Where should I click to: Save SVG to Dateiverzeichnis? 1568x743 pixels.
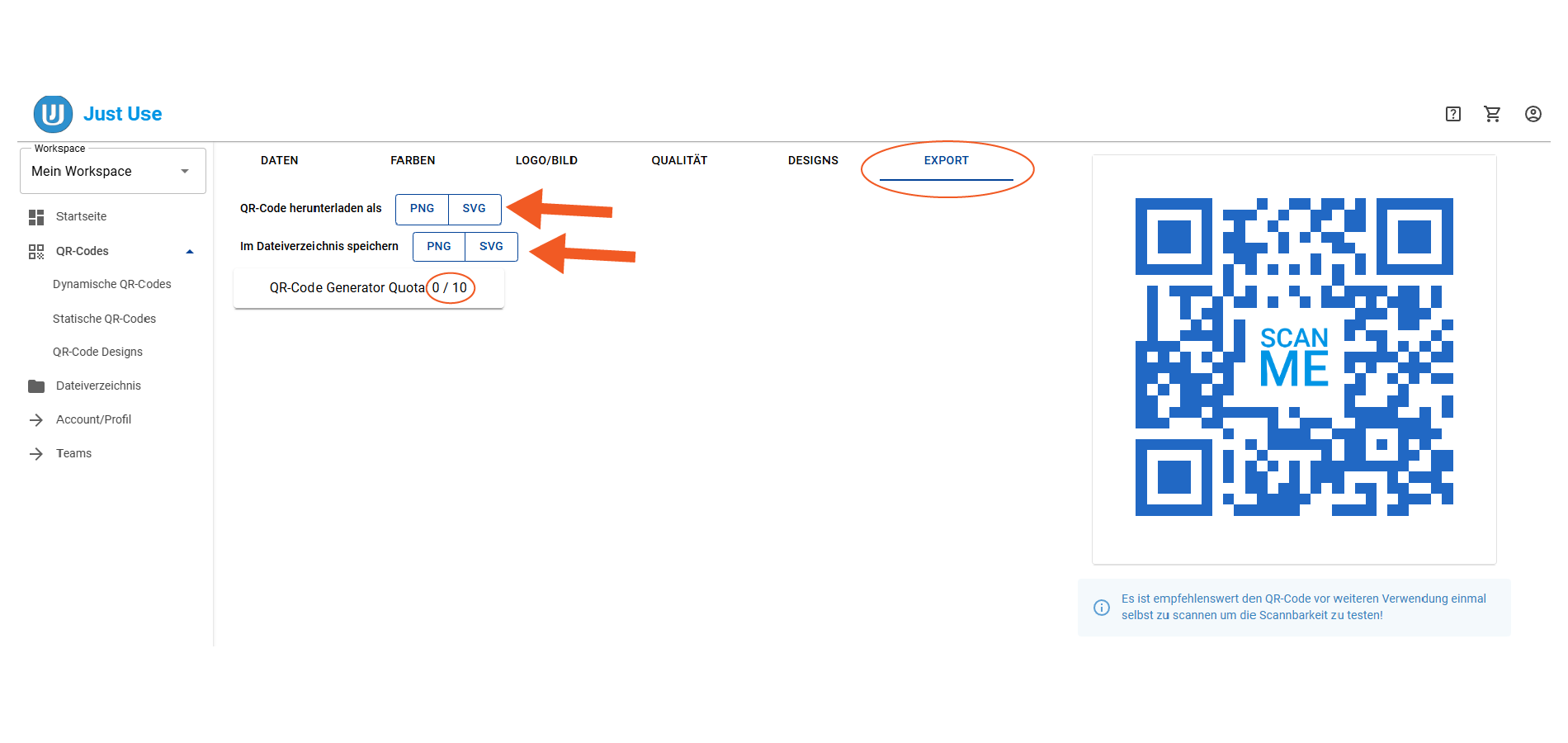point(492,247)
